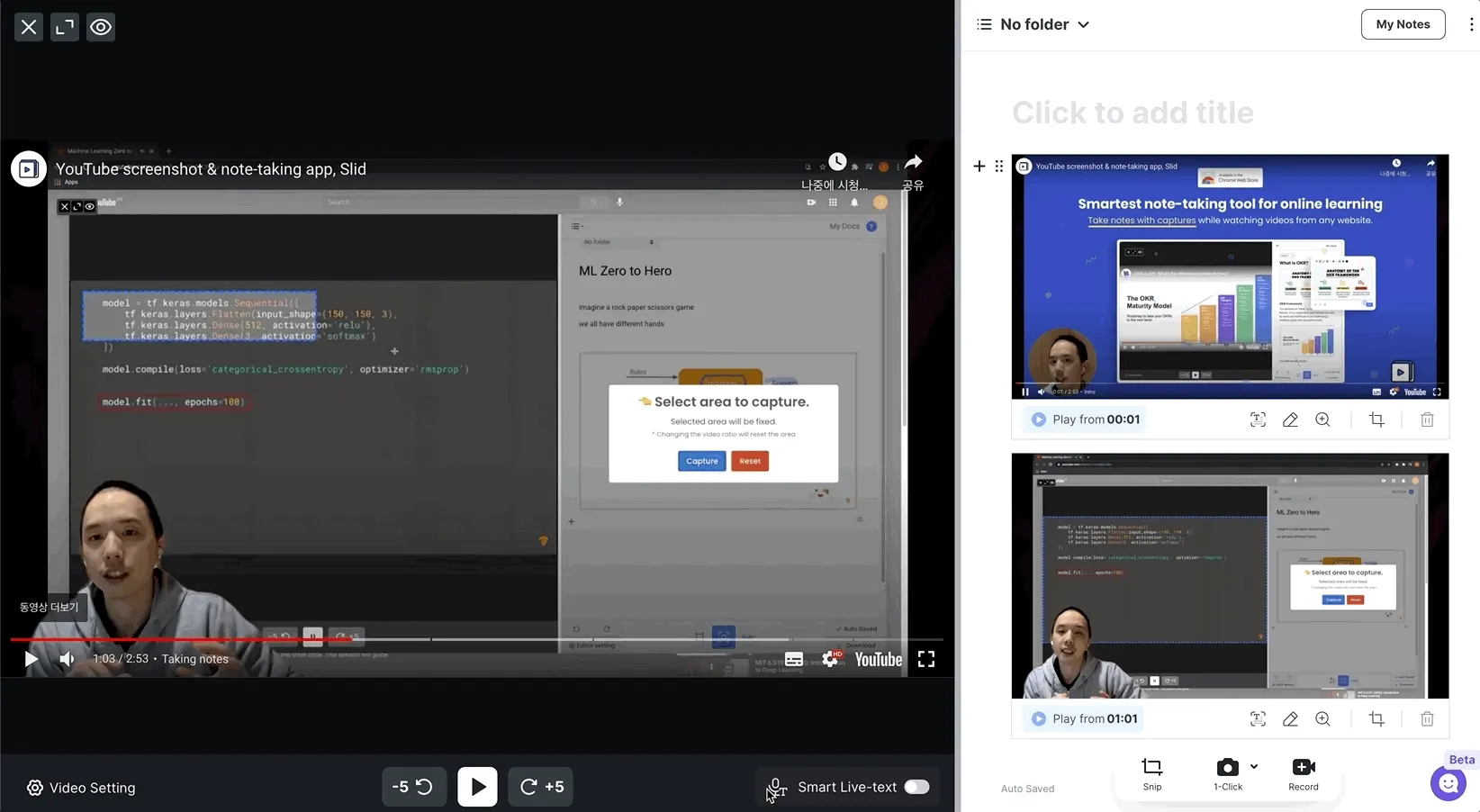Select the Snip capture tool

pos(1152,774)
